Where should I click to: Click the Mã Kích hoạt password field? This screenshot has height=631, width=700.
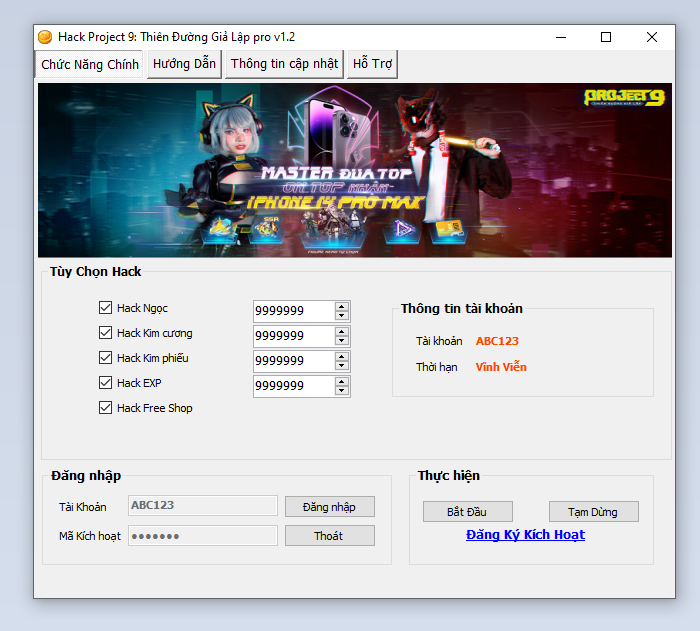point(202,536)
